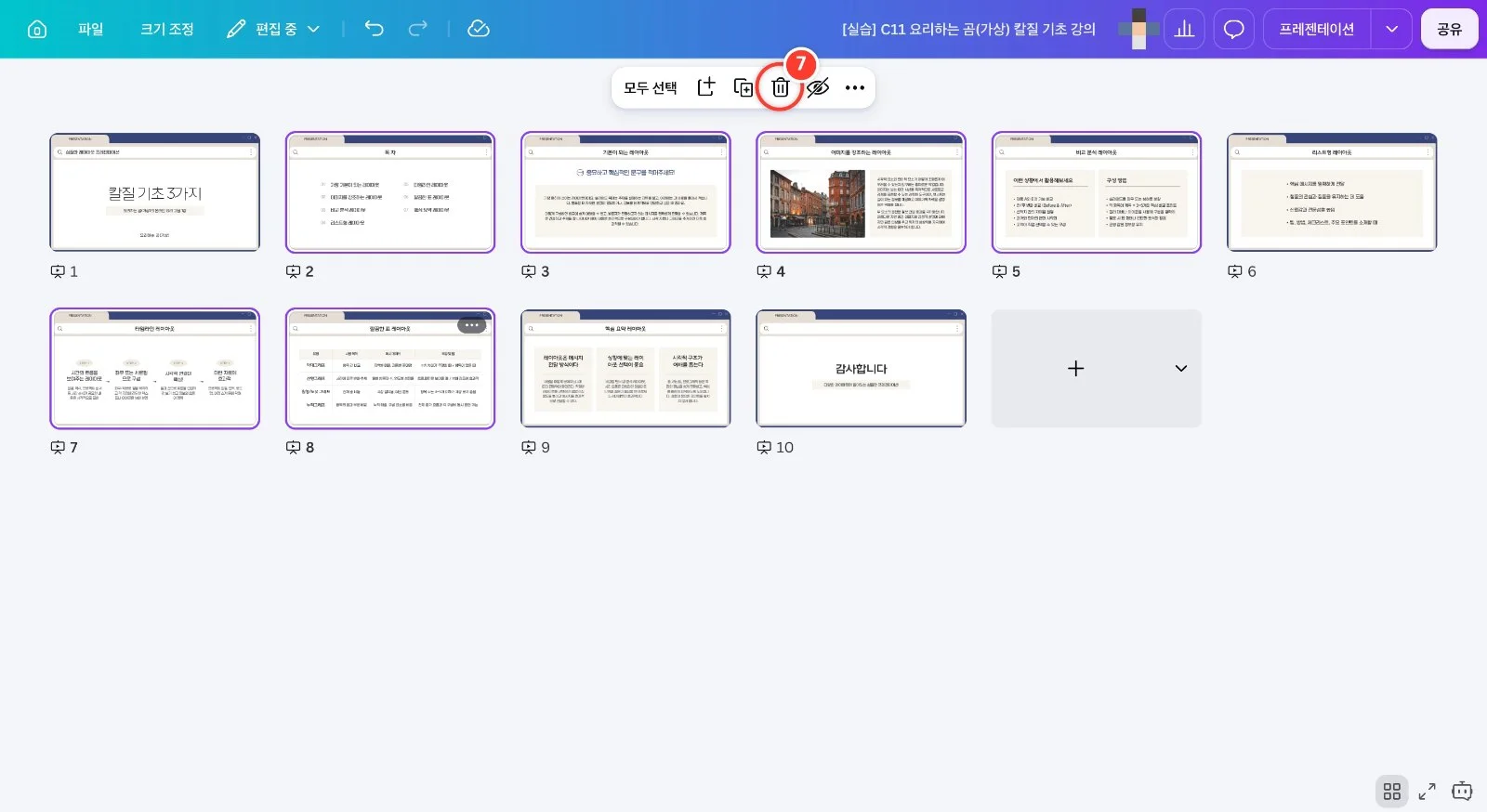1487x812 pixels.
Task: Select slide 9 thumbnail
Action: (x=625, y=368)
